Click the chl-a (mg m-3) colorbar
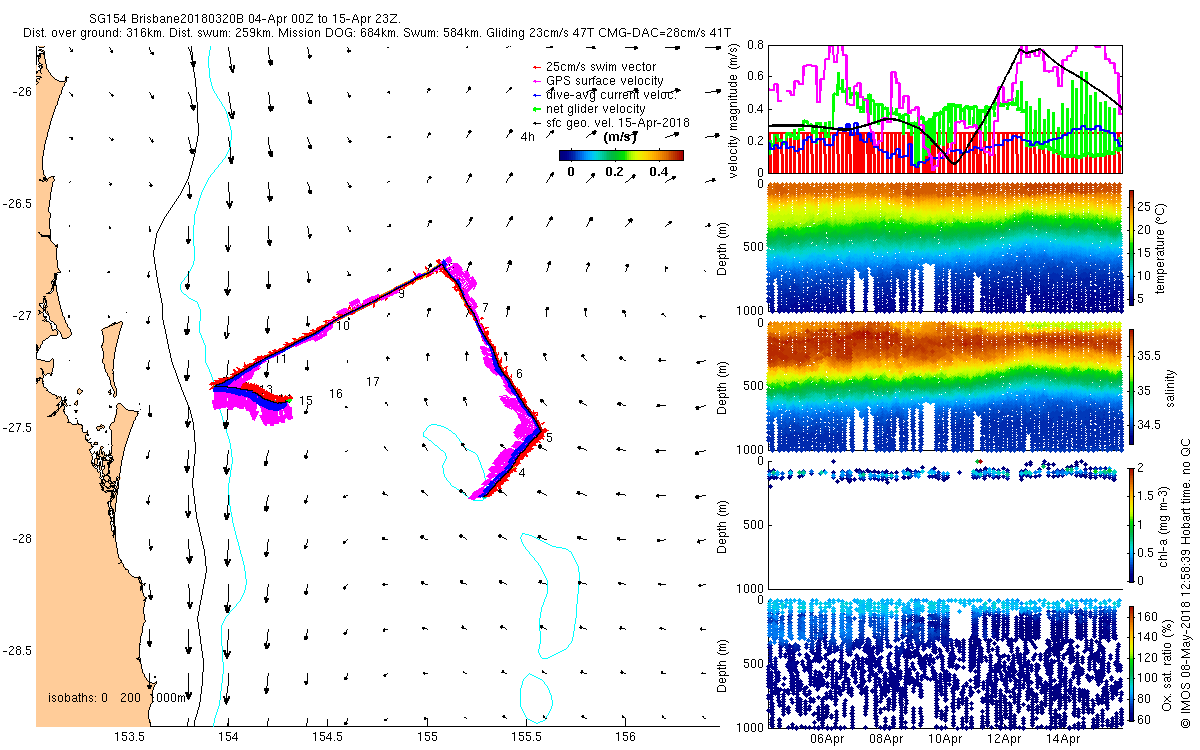The image size is (1200, 750). 1133,524
